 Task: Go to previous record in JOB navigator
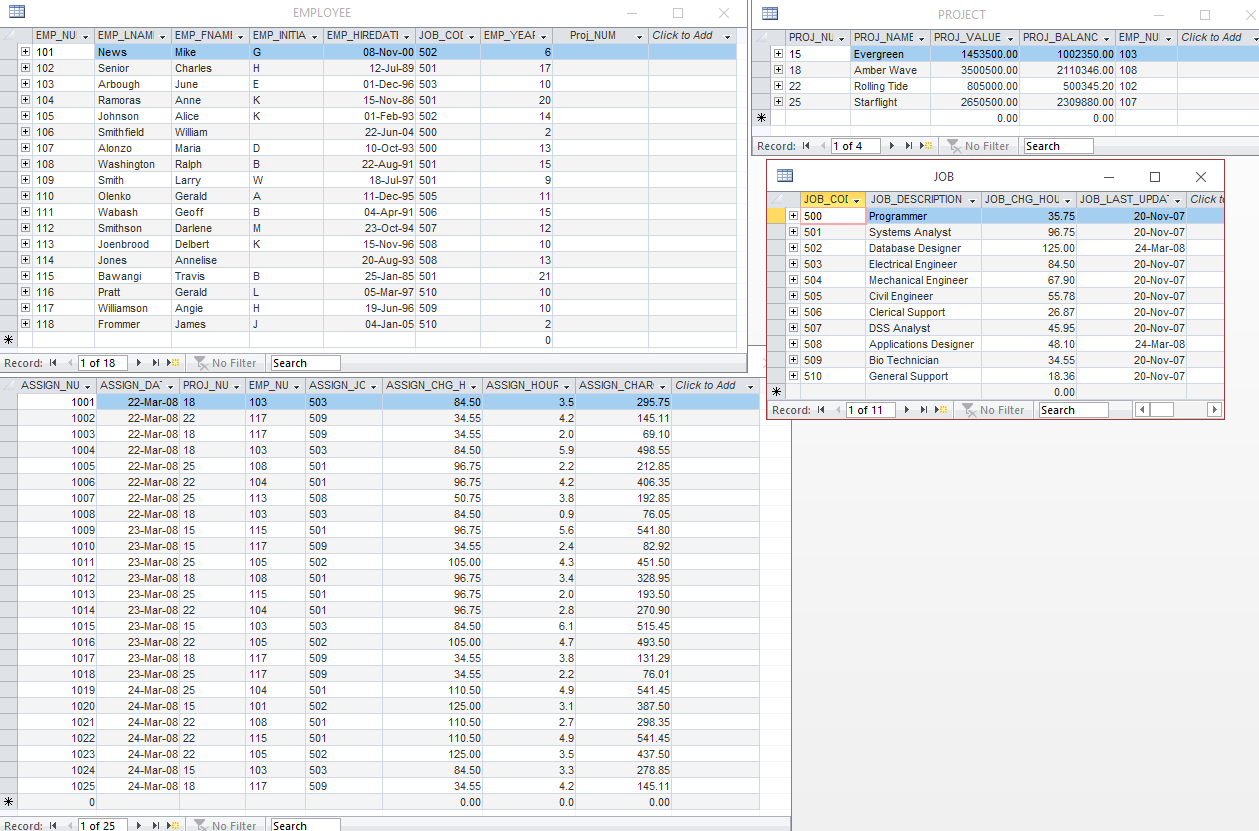coord(837,410)
